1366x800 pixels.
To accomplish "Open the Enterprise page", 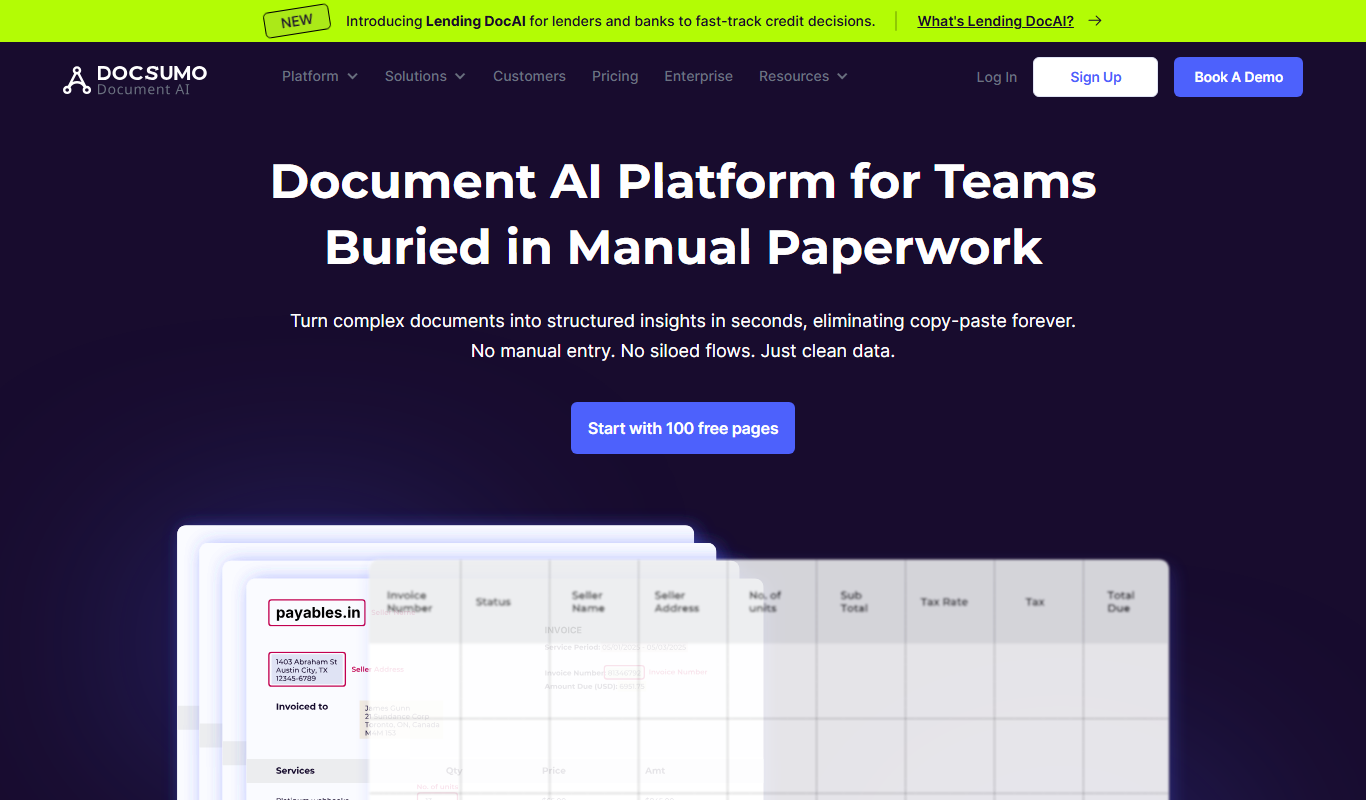I will [698, 76].
